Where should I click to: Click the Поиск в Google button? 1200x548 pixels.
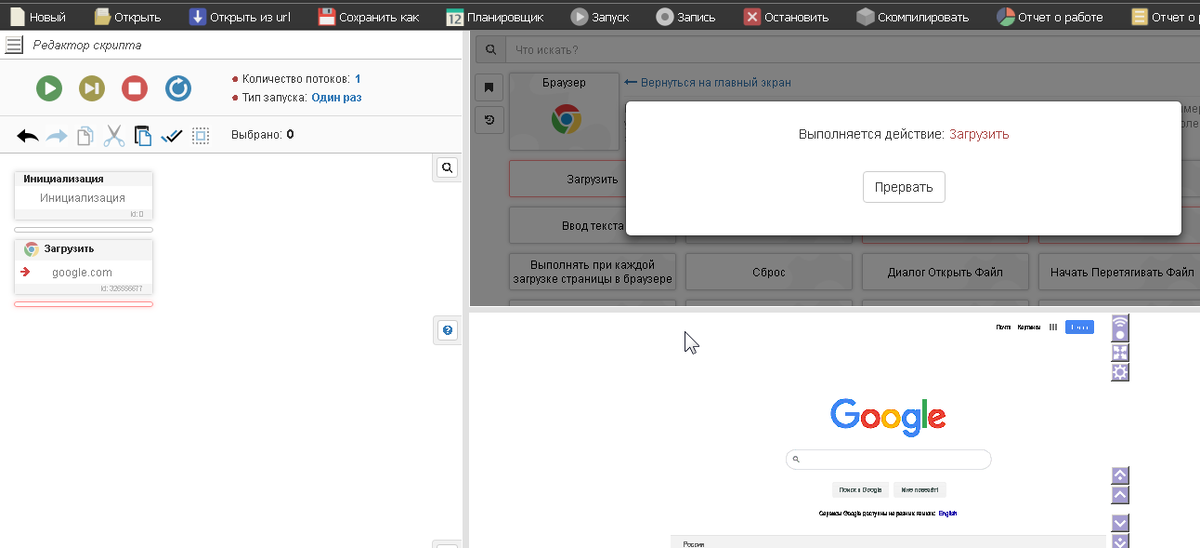[x=859, y=490]
